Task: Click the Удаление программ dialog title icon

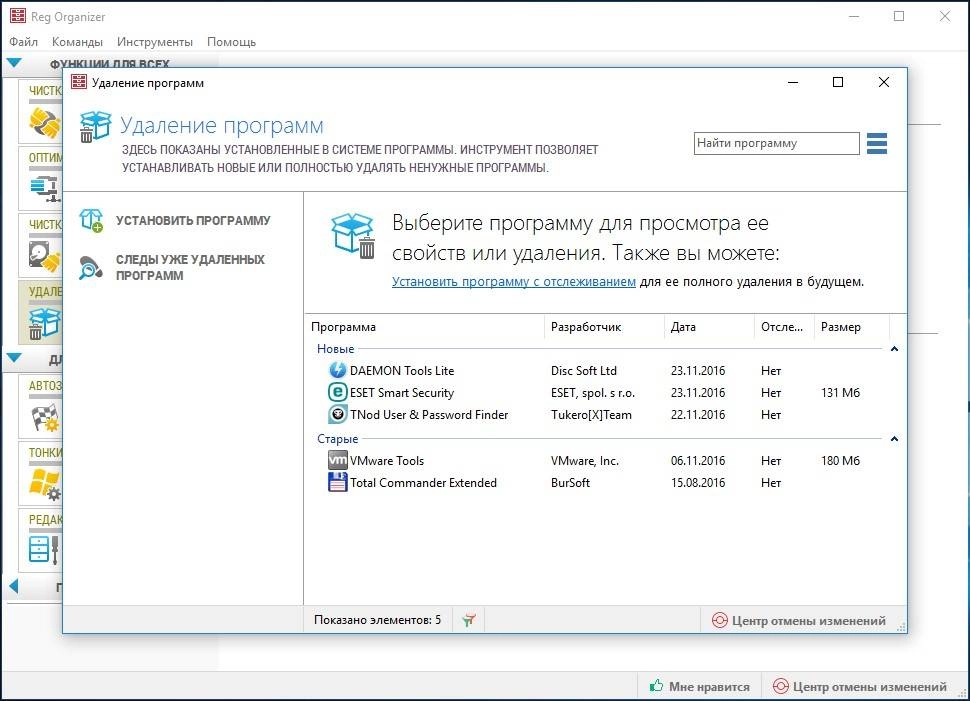Action: coord(79,82)
